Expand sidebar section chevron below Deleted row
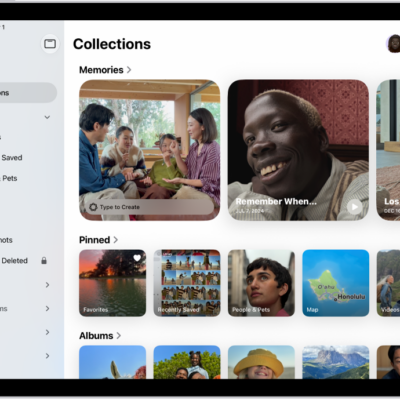The image size is (400, 400). [47, 285]
